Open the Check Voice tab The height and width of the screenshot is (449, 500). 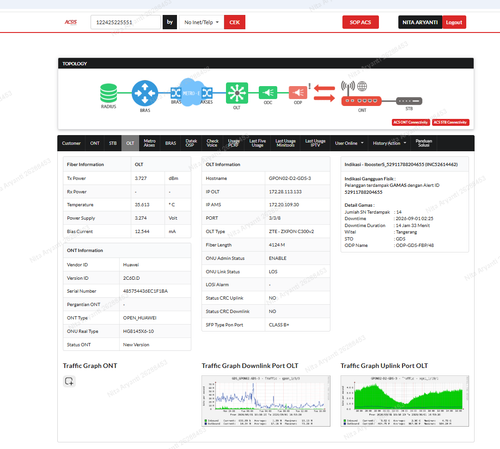212,143
